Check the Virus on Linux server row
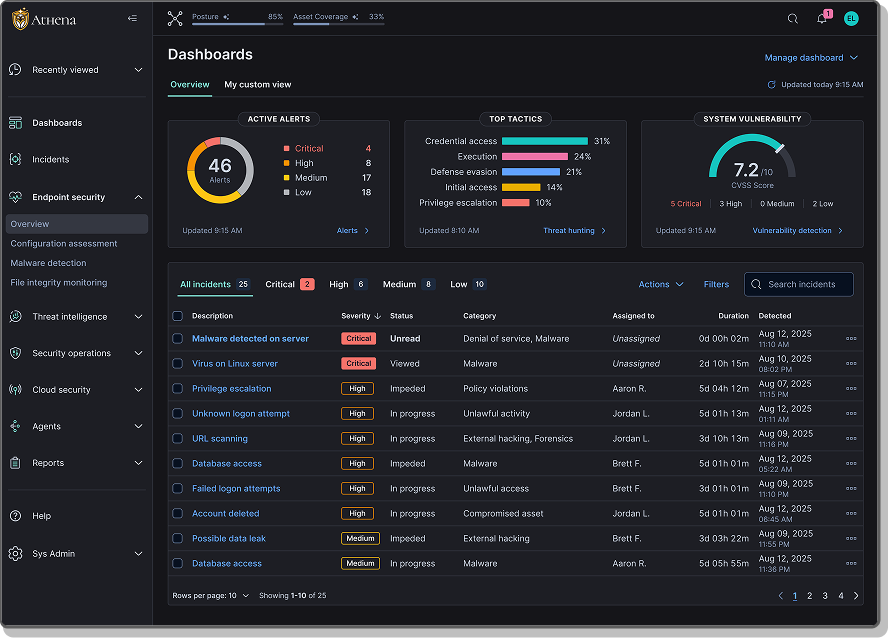This screenshot has width=890, height=640. [178, 364]
